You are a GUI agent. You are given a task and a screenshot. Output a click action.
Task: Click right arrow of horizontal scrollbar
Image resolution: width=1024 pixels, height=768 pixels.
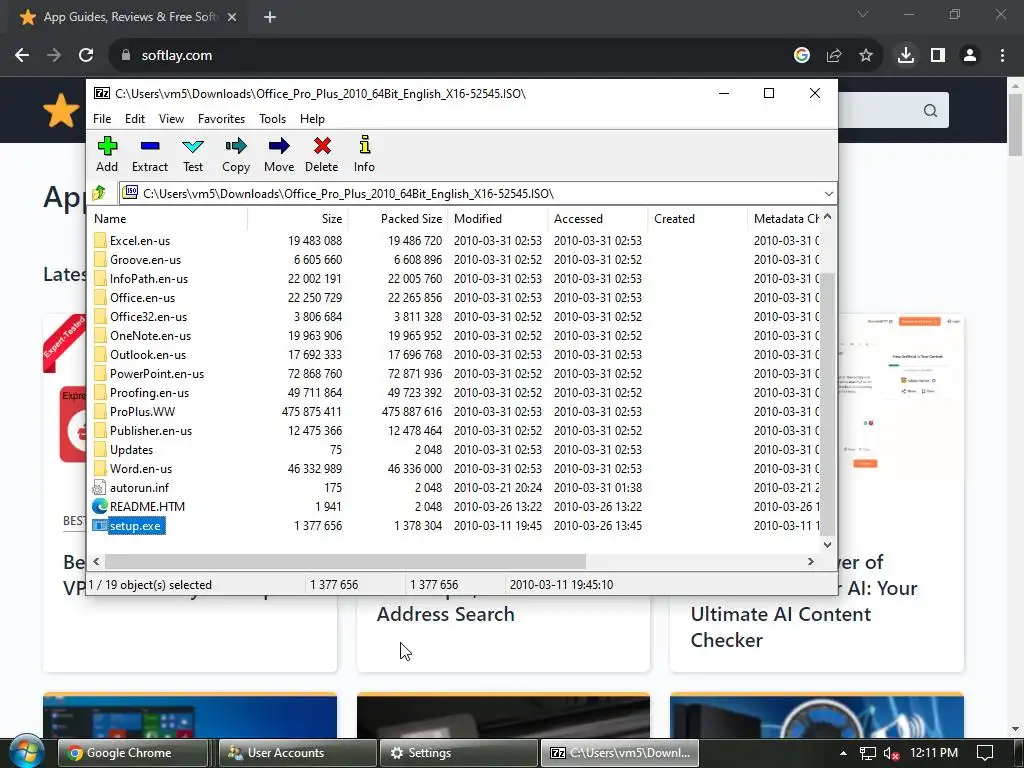(810, 561)
